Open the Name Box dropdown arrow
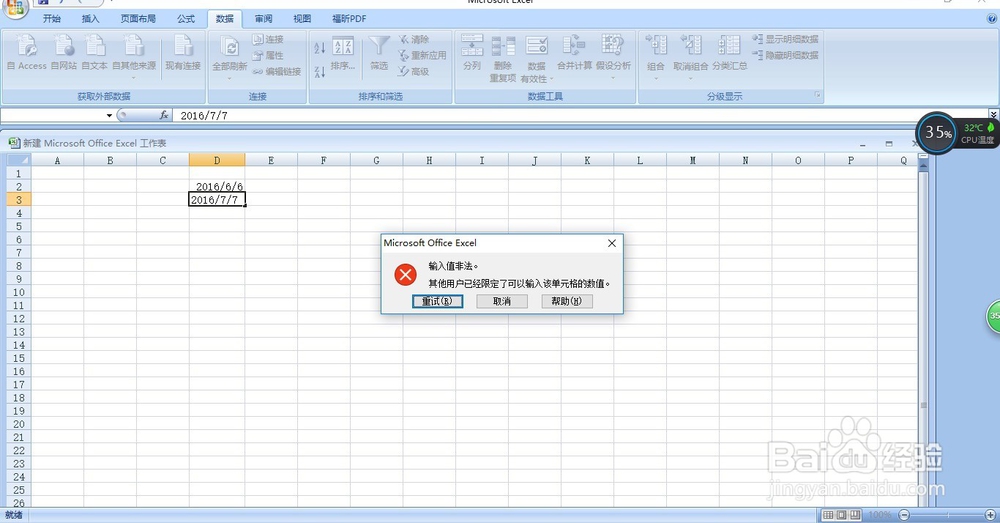Image resolution: width=1000 pixels, height=523 pixels. tap(109, 115)
